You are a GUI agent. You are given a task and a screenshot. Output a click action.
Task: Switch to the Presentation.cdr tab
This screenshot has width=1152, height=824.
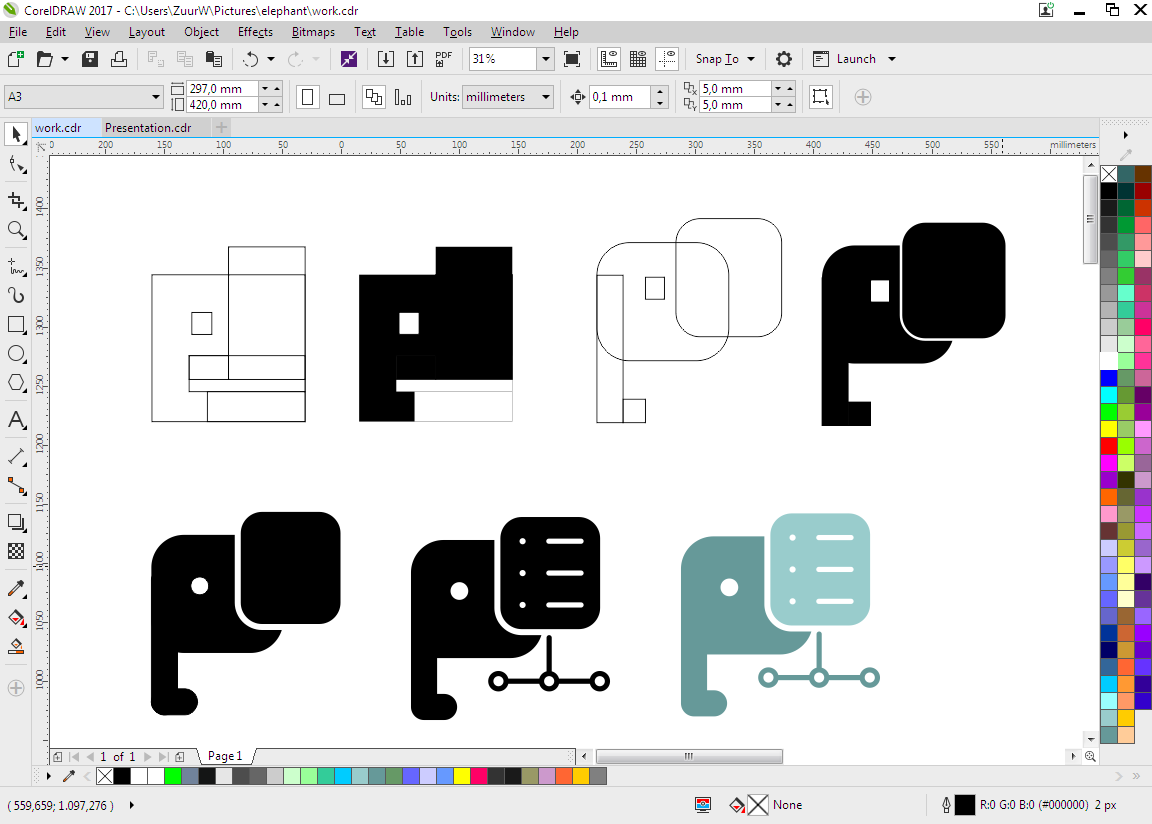pyautogui.click(x=148, y=128)
